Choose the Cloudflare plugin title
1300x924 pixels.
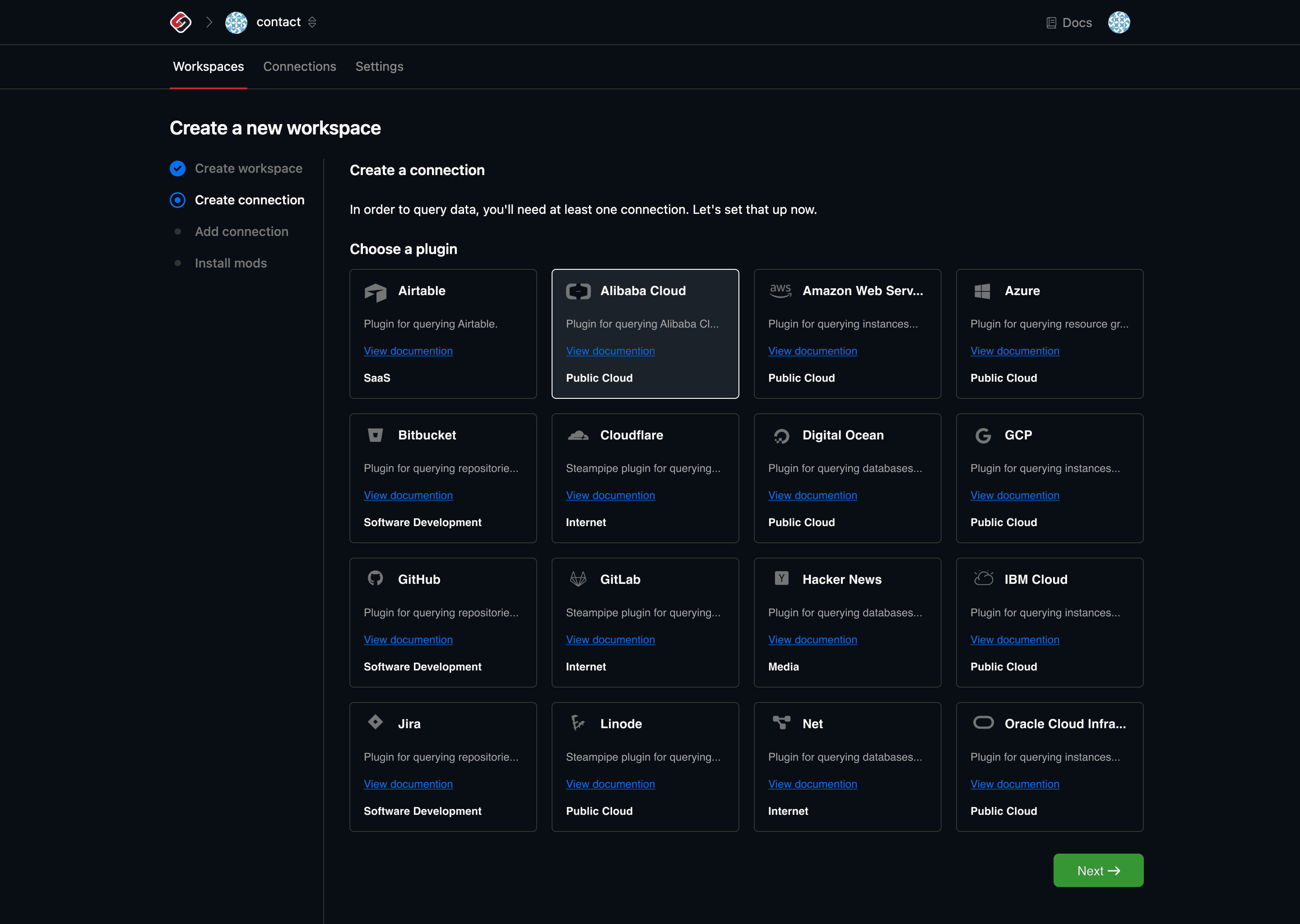point(631,435)
